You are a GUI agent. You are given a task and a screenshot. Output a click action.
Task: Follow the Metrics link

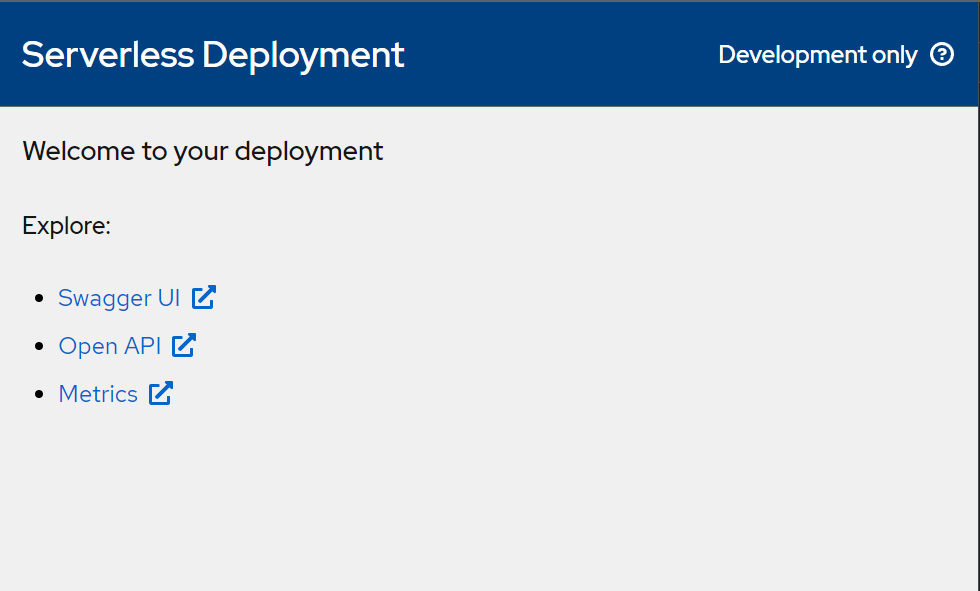(97, 393)
